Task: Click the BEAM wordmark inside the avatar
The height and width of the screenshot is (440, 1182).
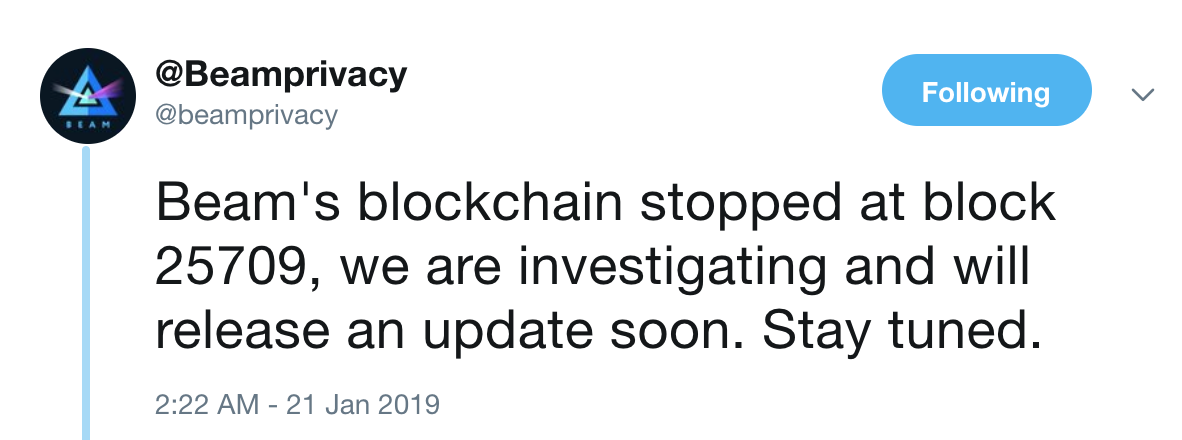Action: [x=87, y=124]
